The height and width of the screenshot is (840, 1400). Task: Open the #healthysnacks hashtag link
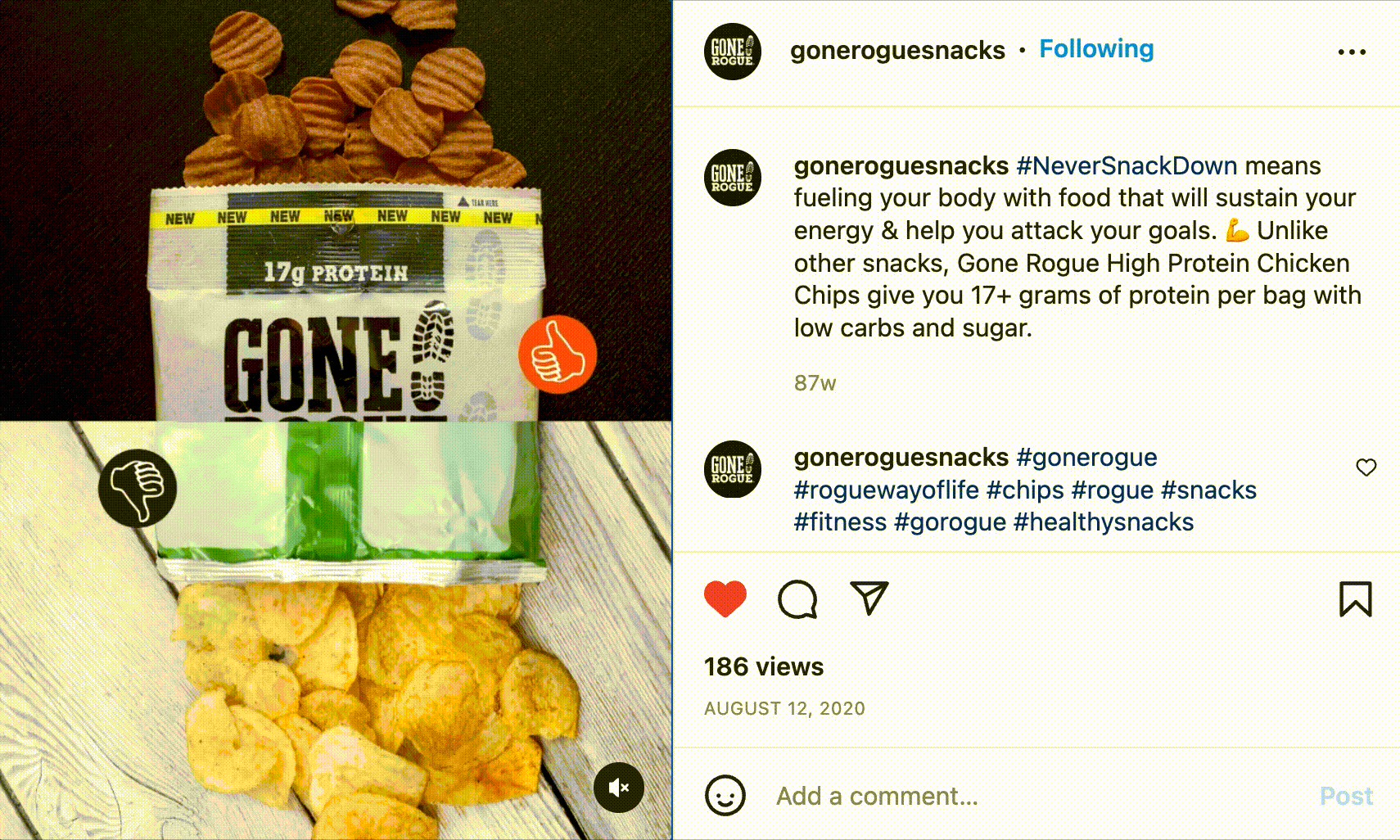tap(1104, 522)
